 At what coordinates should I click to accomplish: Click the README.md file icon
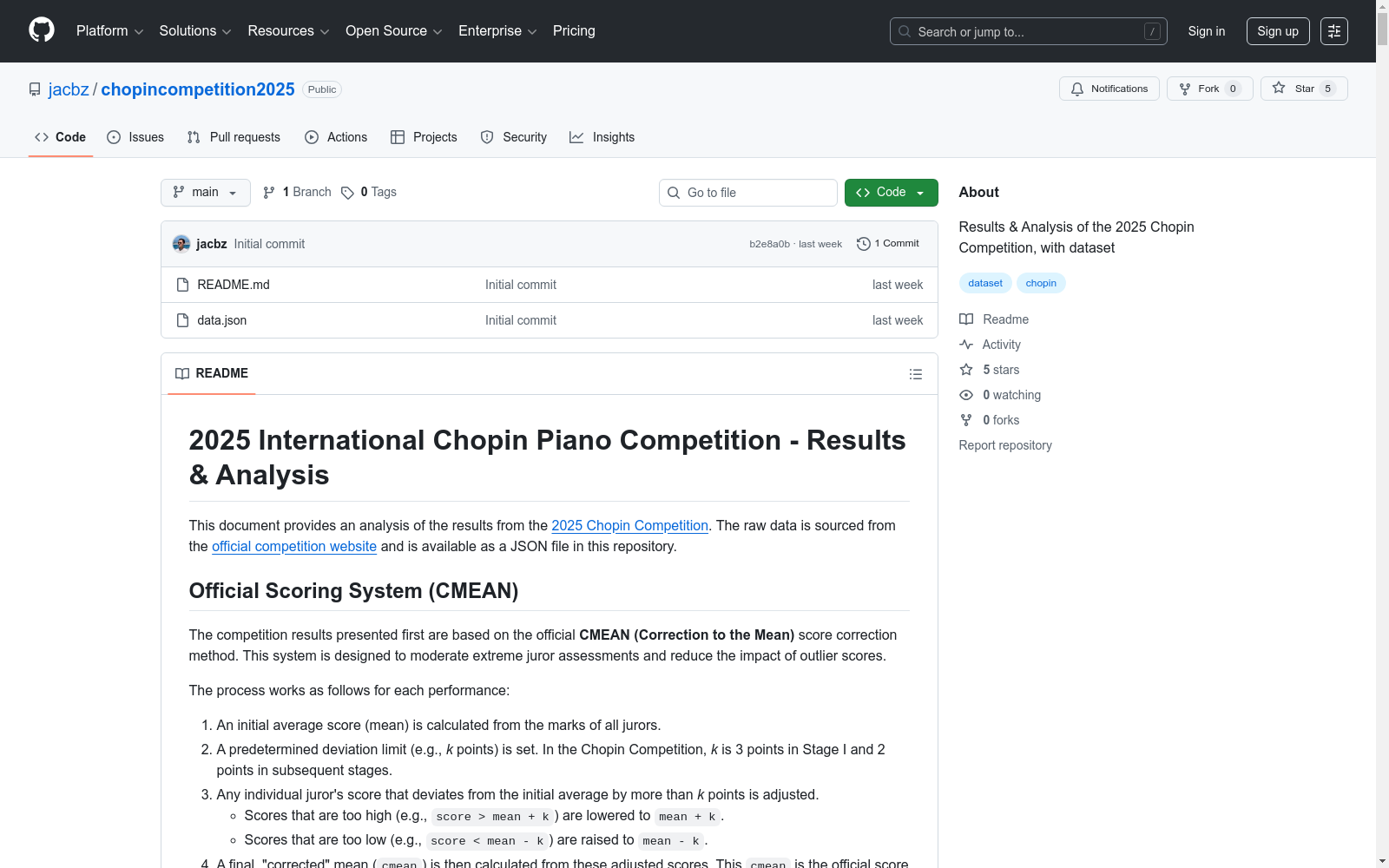click(182, 285)
